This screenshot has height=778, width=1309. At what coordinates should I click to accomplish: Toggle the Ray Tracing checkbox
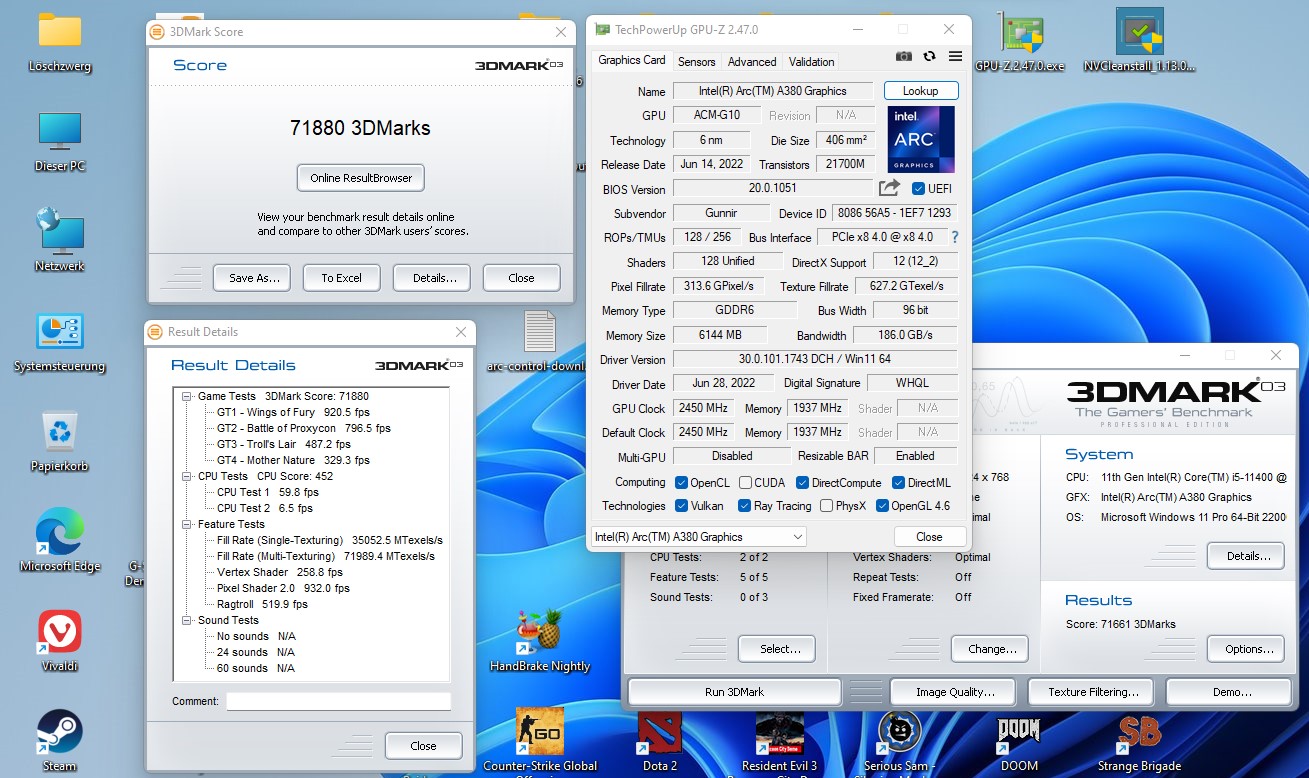pyautogui.click(x=745, y=506)
